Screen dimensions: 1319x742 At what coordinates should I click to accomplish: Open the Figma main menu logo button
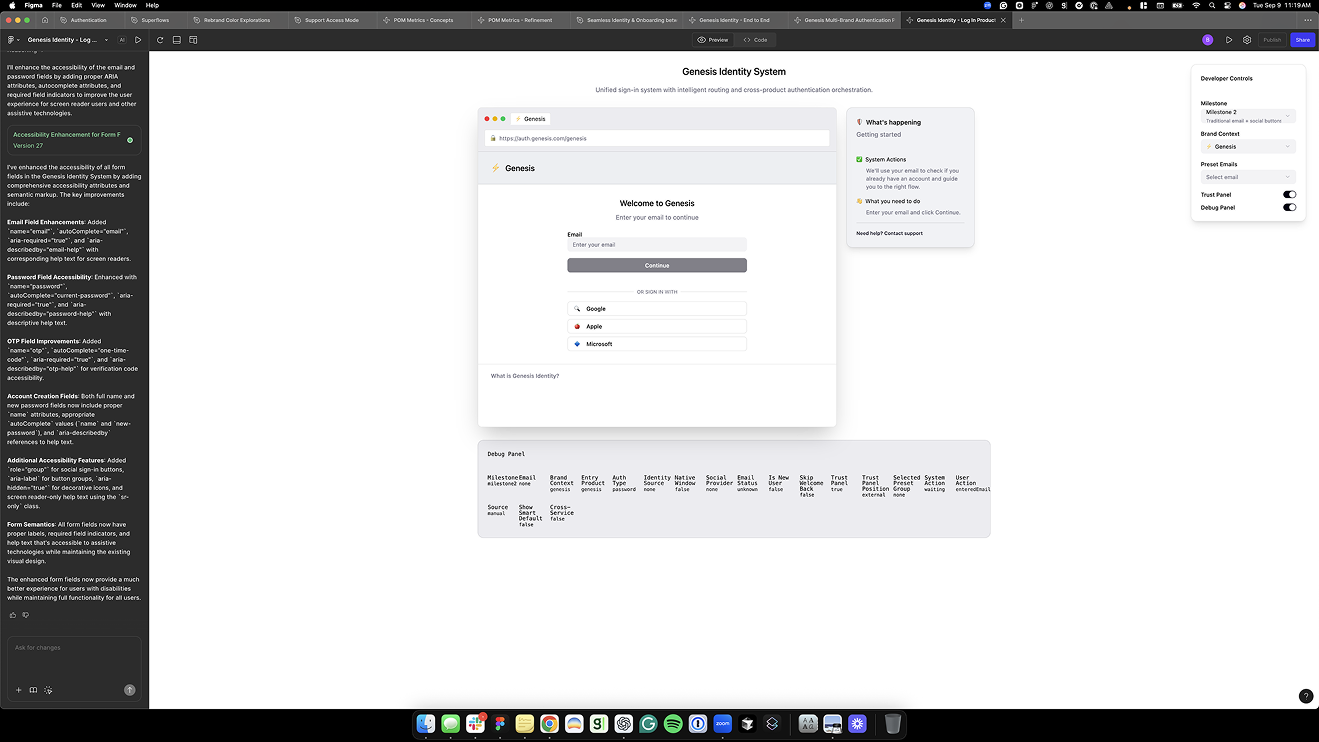pyautogui.click(x=11, y=40)
